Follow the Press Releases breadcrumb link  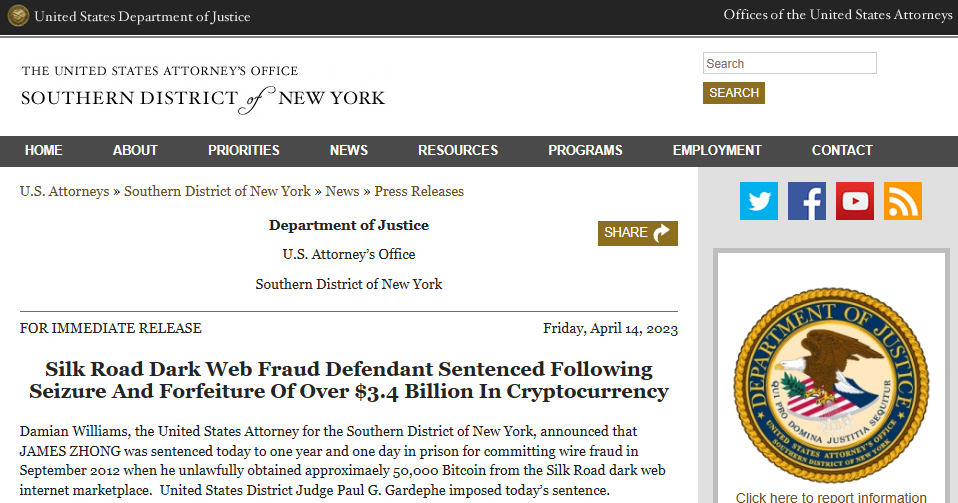point(419,191)
